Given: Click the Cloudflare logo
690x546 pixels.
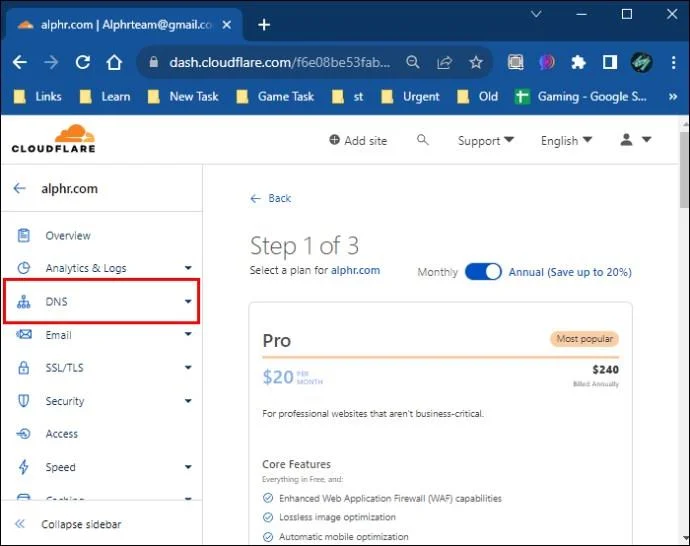Looking at the screenshot, I should click(x=54, y=139).
